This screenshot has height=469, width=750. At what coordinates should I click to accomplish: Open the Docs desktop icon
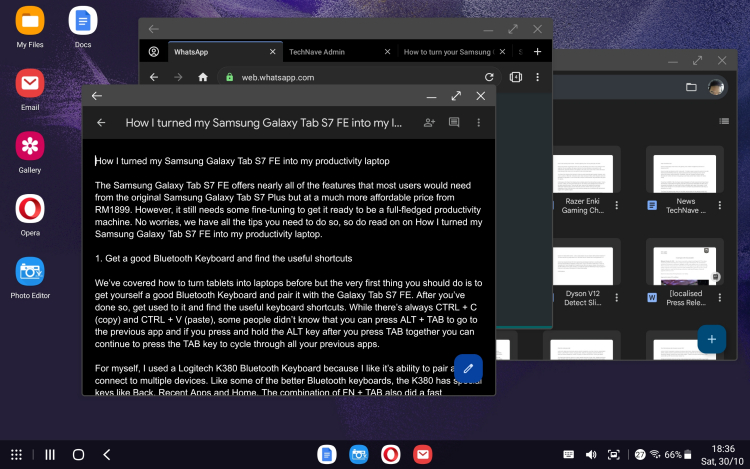[83, 21]
